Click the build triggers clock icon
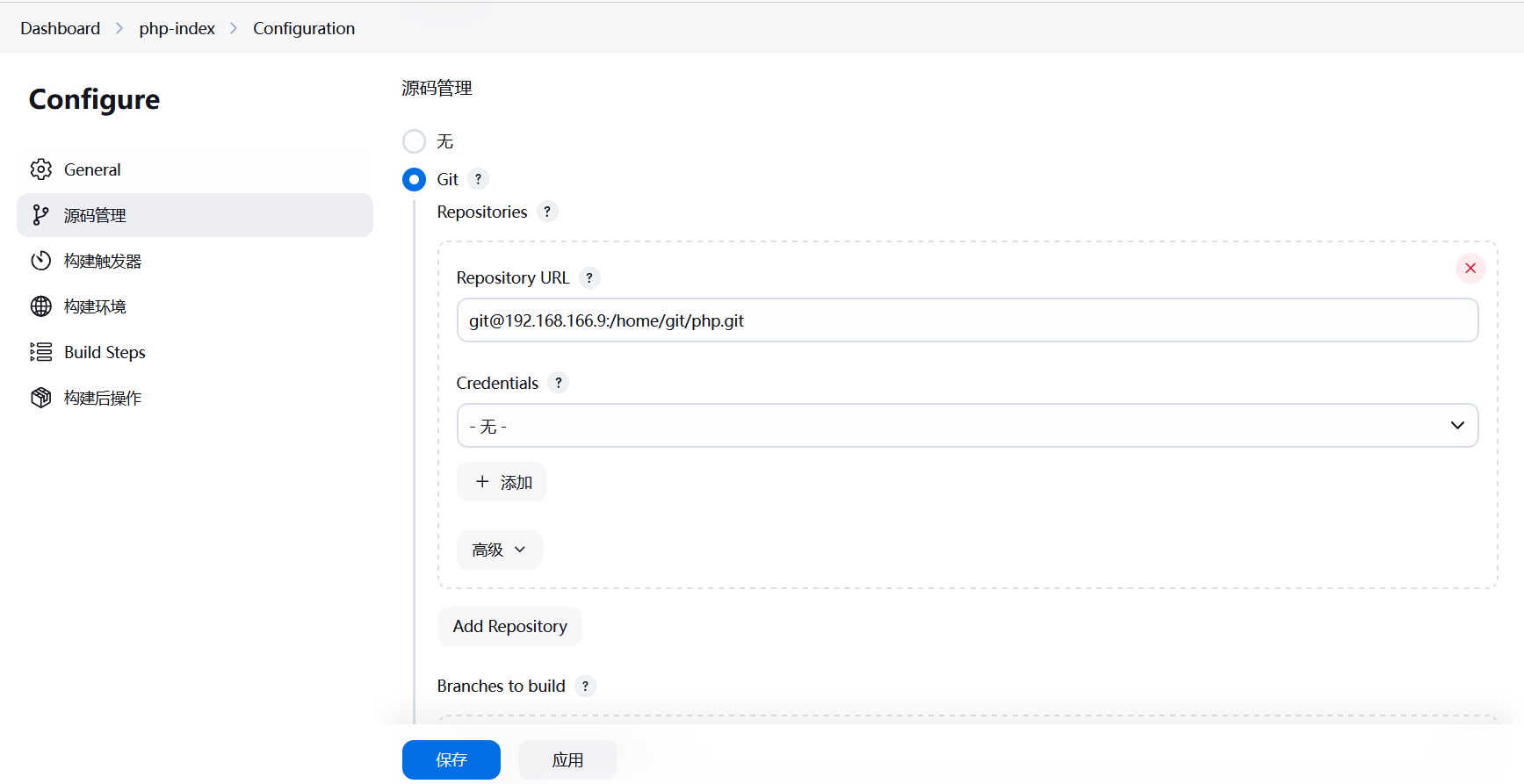Screen dimensions: 1524x784 pyautogui.click(x=41, y=261)
